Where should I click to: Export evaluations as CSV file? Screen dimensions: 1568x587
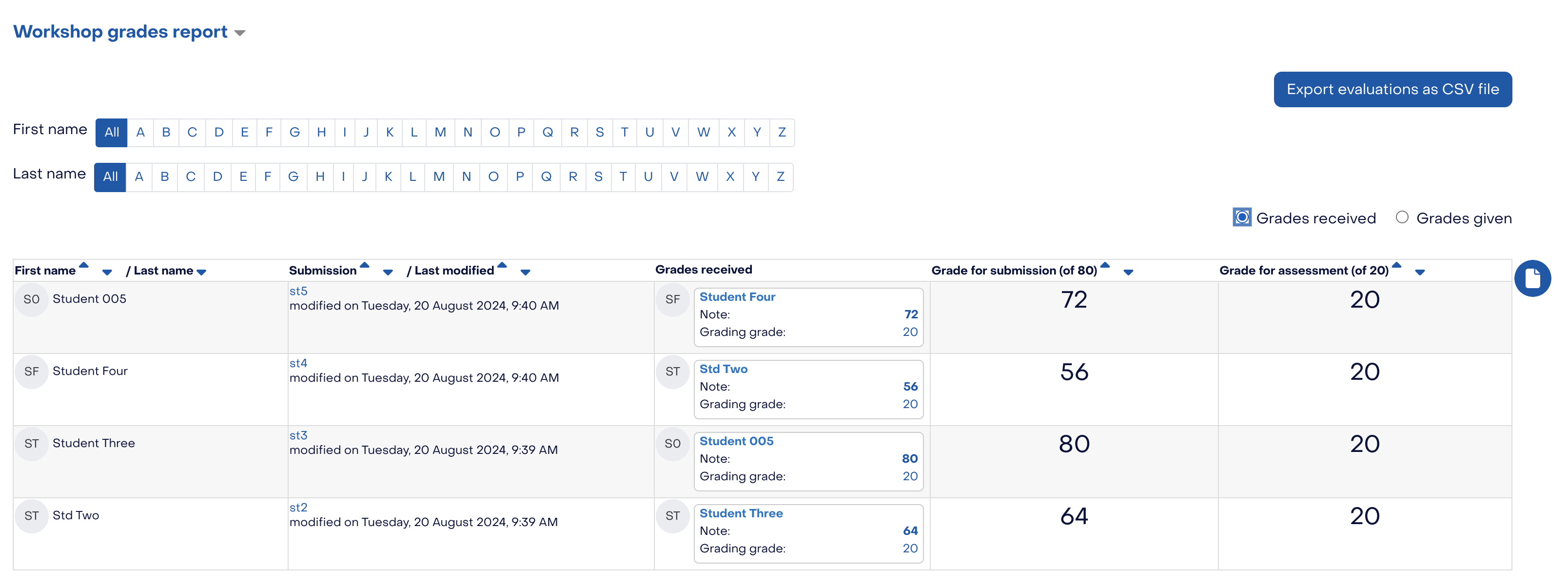[x=1392, y=90]
